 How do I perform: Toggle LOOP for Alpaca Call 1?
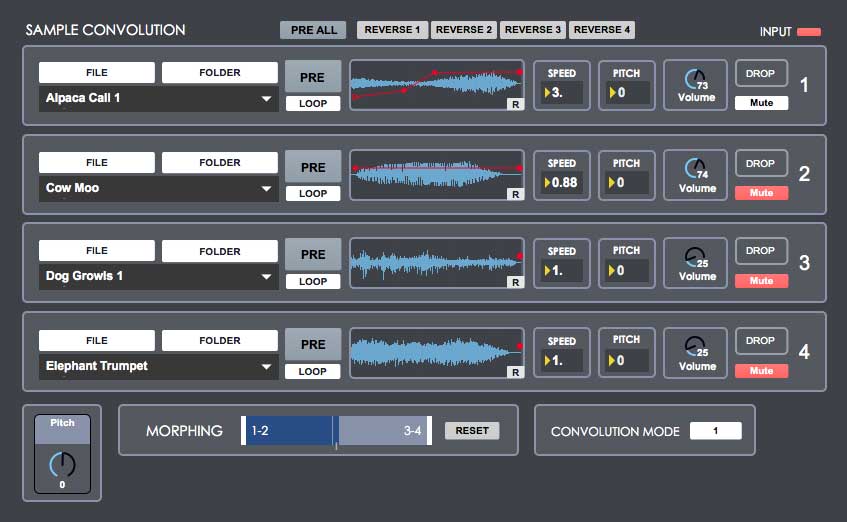313,104
